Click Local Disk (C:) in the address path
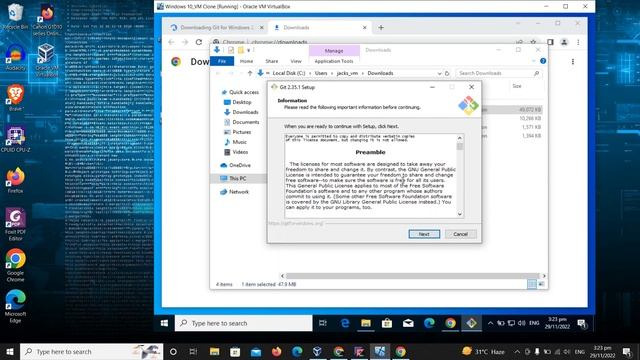 coord(289,73)
